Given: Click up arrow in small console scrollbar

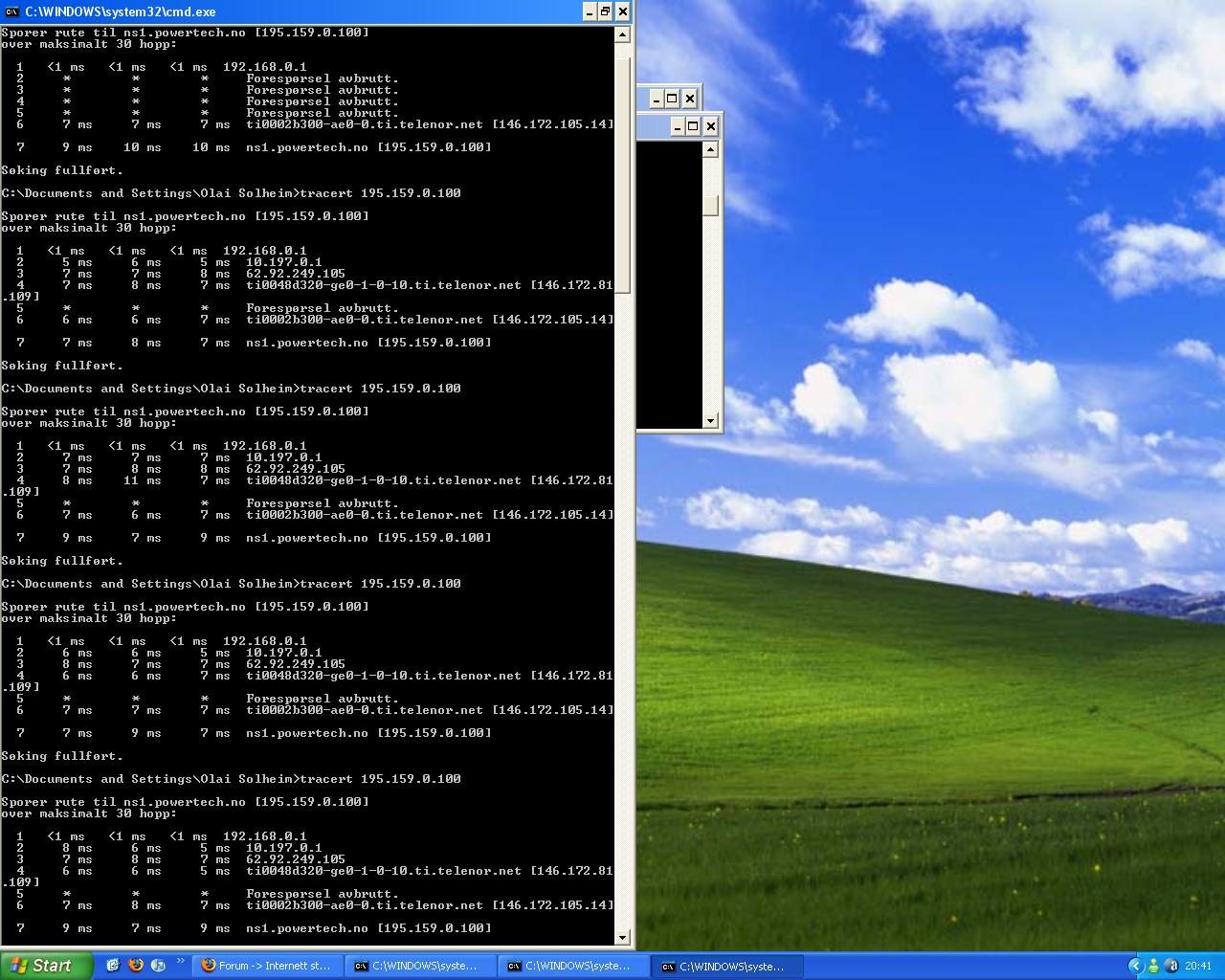Looking at the screenshot, I should click(710, 149).
